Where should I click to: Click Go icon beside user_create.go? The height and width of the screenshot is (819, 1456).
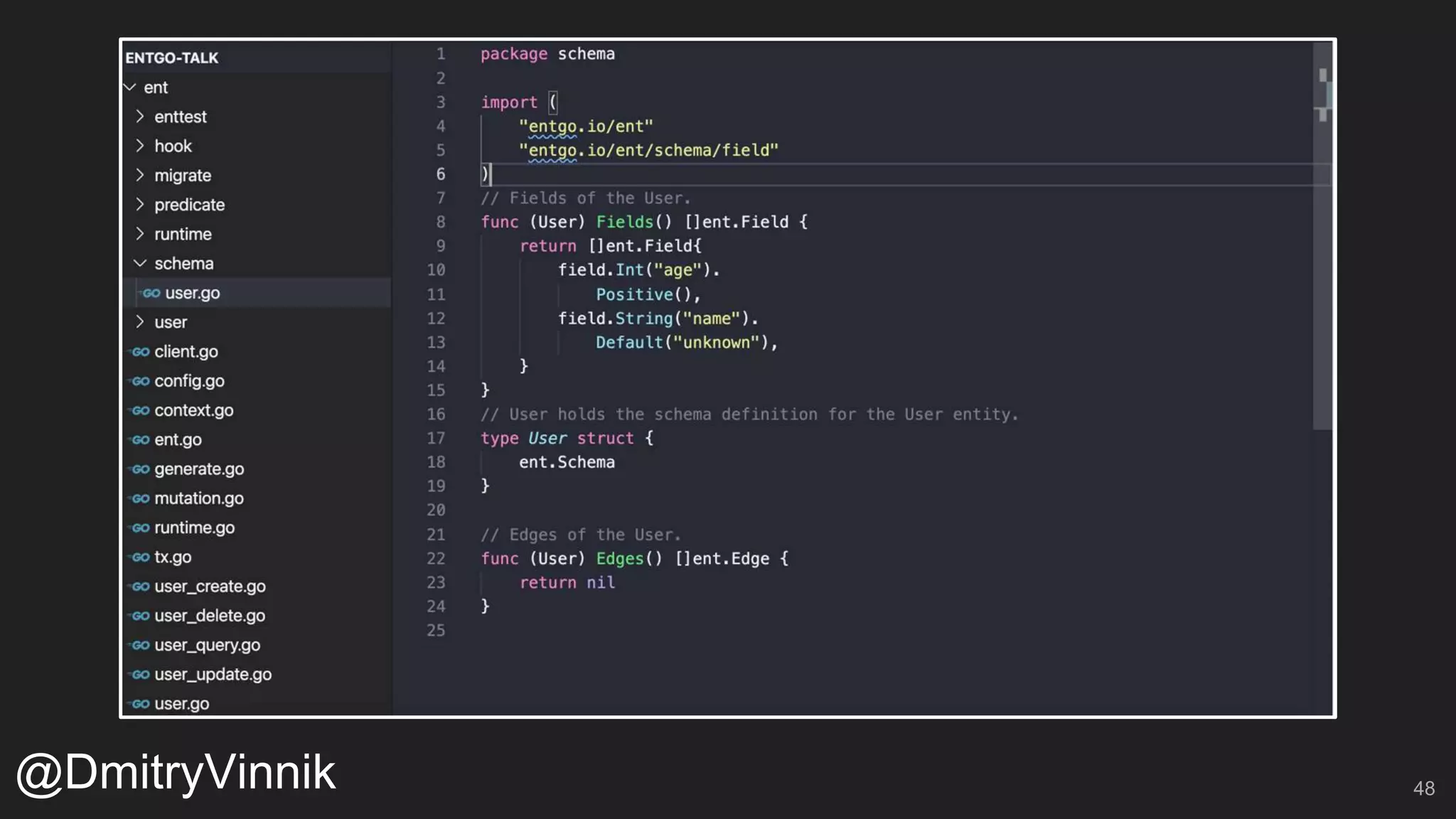pos(140,587)
